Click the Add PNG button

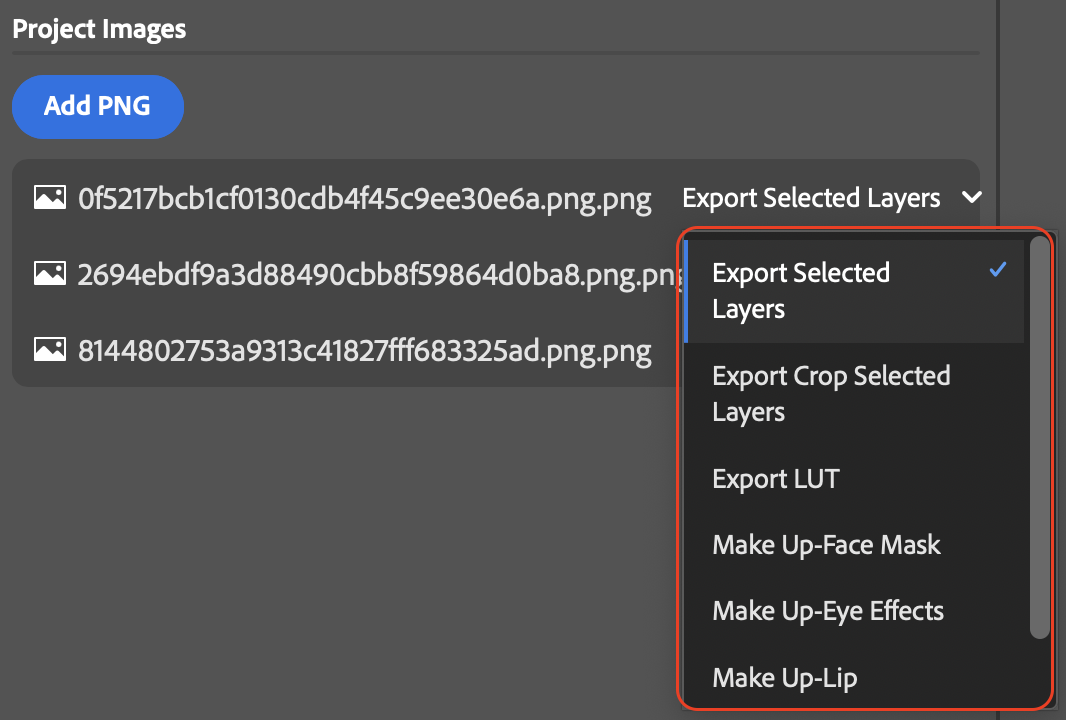point(98,107)
